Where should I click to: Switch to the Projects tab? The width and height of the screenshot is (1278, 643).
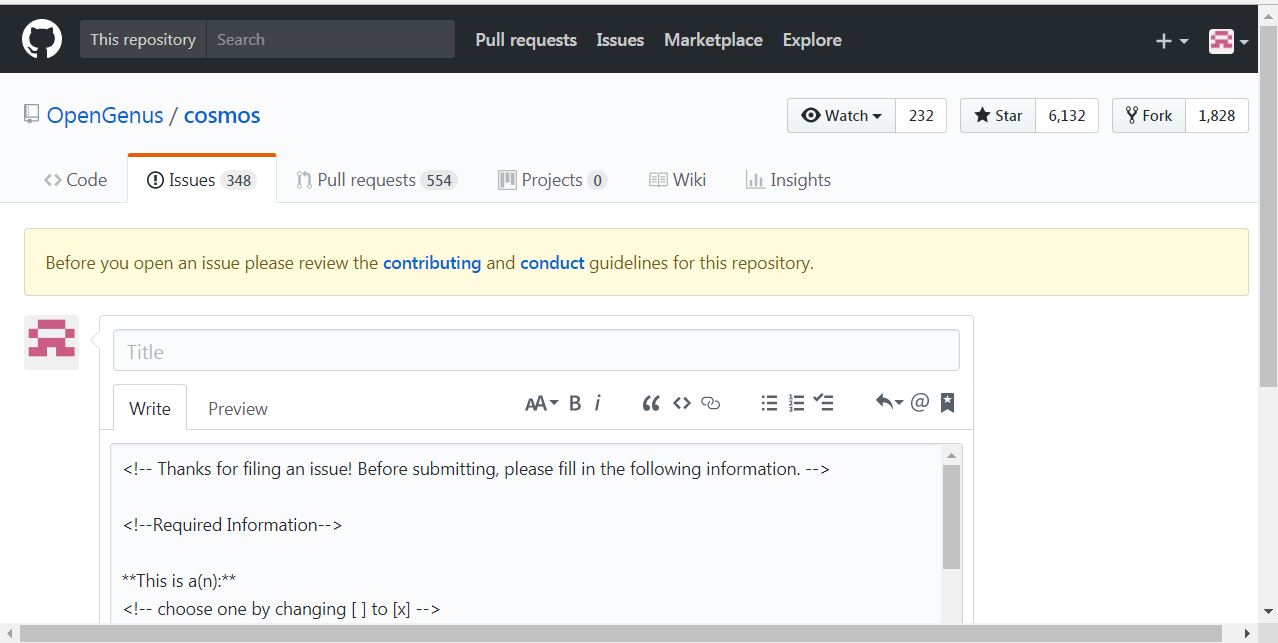[552, 180]
